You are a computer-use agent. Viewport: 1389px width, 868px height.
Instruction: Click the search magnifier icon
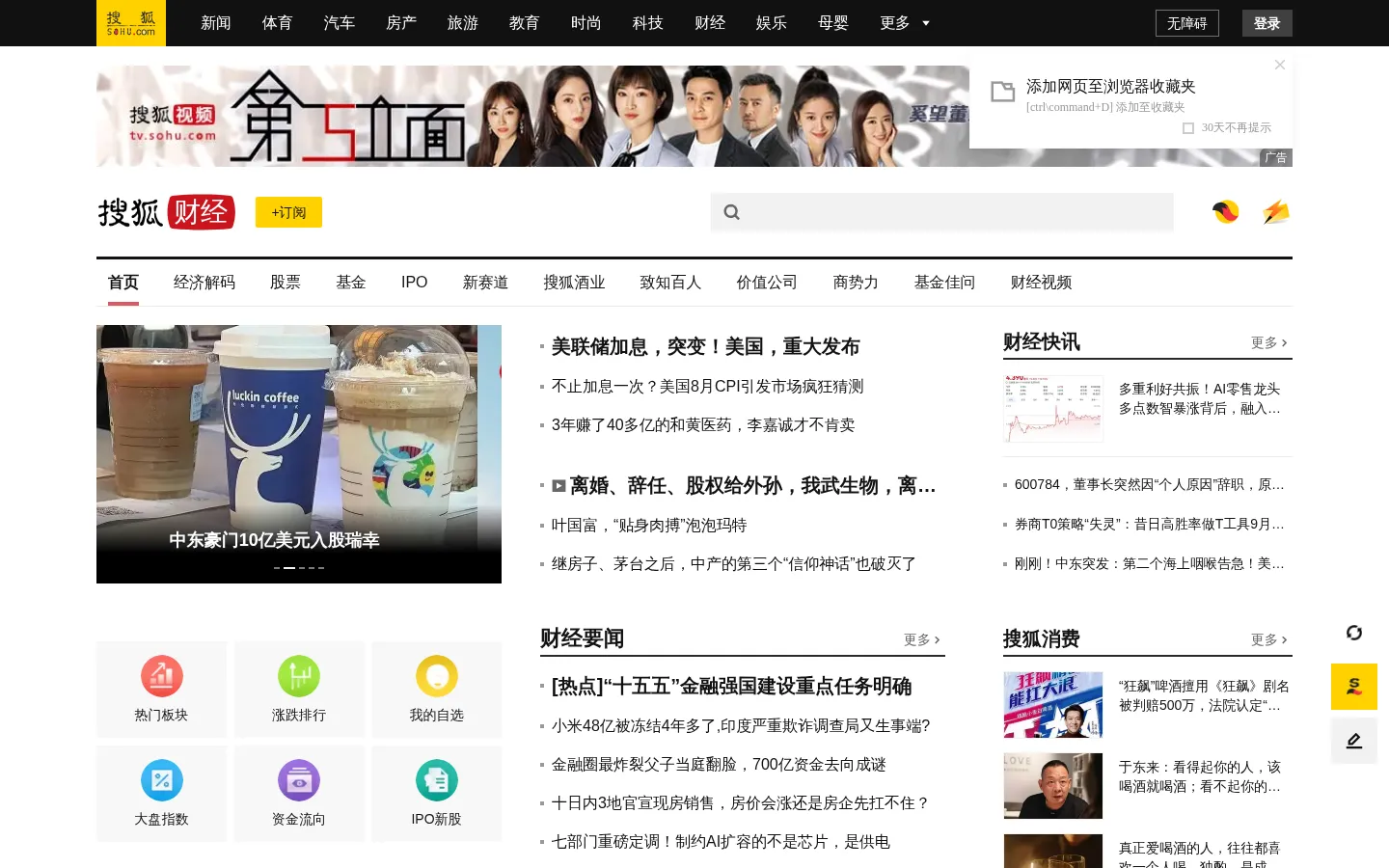pyautogui.click(x=732, y=212)
